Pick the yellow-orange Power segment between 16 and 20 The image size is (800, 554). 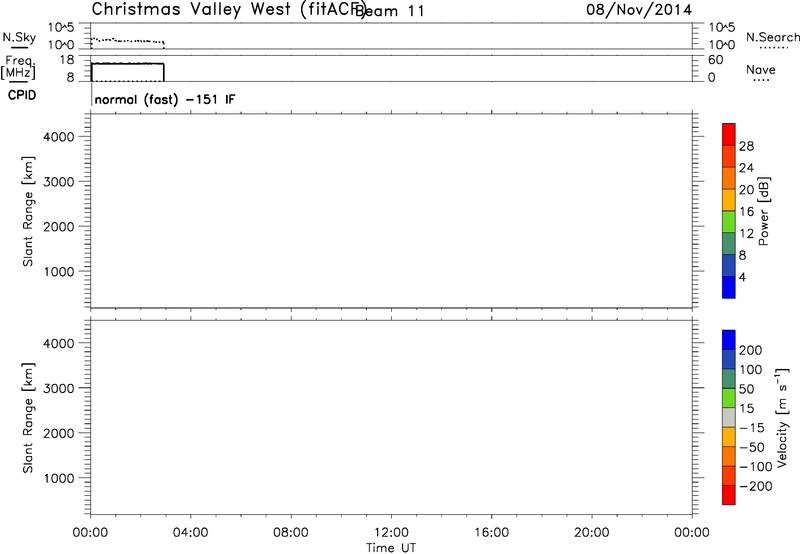click(x=729, y=200)
